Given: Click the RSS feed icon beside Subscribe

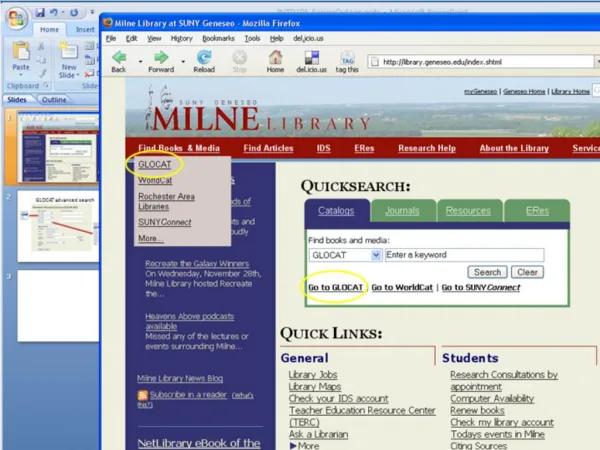Looking at the screenshot, I should pos(142,395).
